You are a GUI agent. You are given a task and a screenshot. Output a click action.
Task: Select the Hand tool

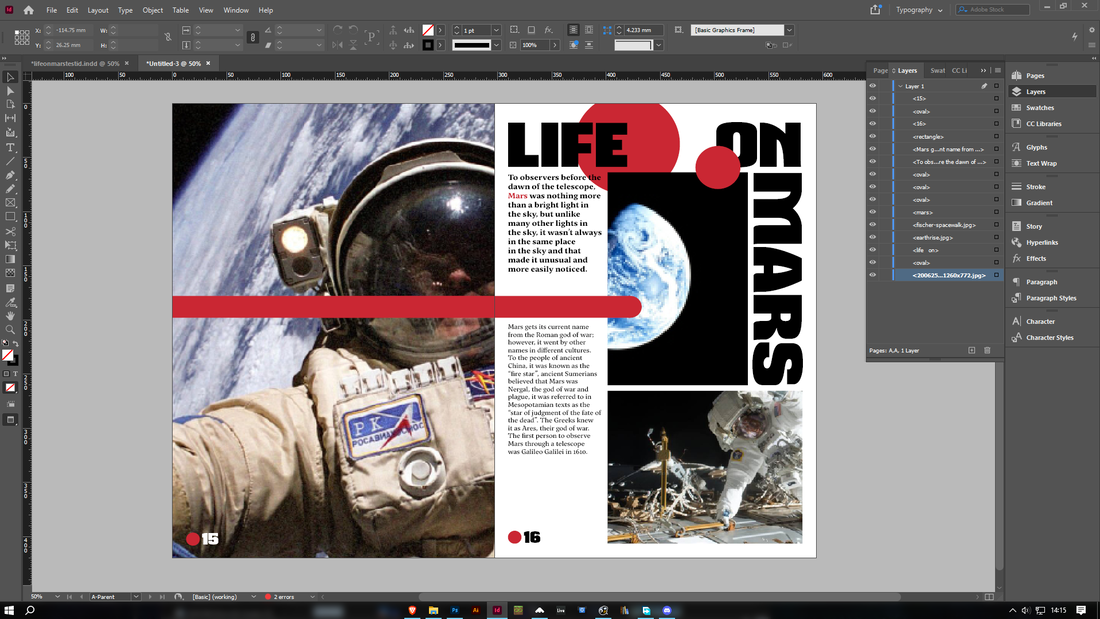11,317
